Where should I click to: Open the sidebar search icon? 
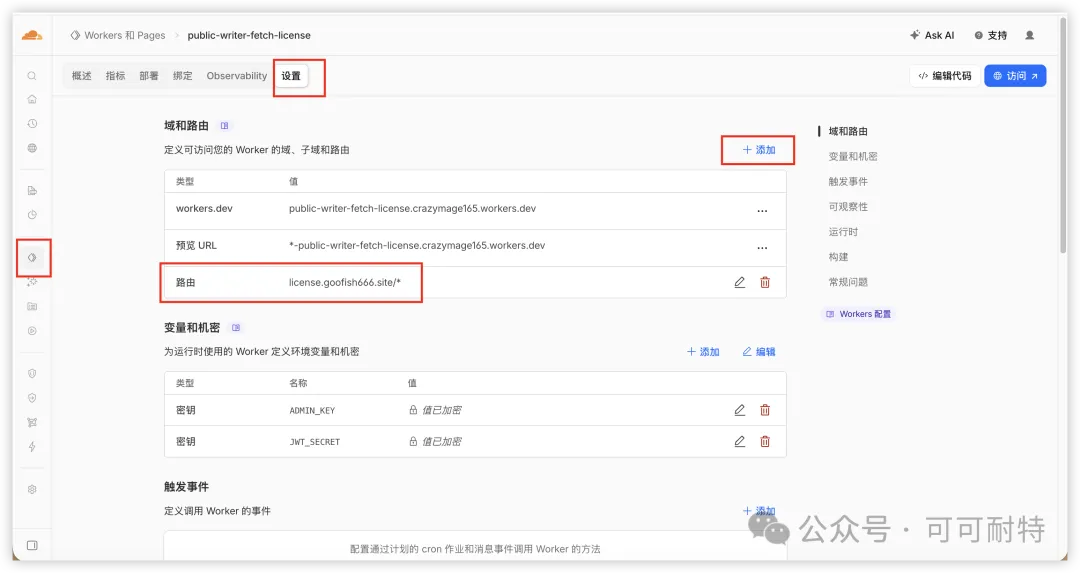[32, 76]
